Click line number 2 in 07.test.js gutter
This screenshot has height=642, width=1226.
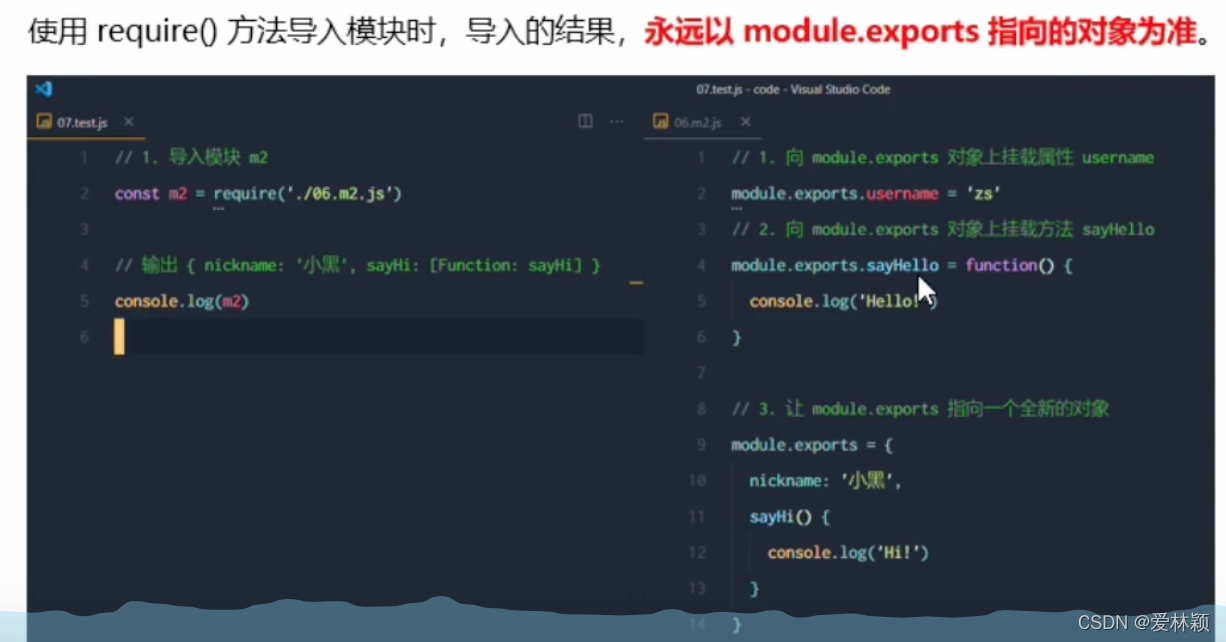(x=85, y=194)
